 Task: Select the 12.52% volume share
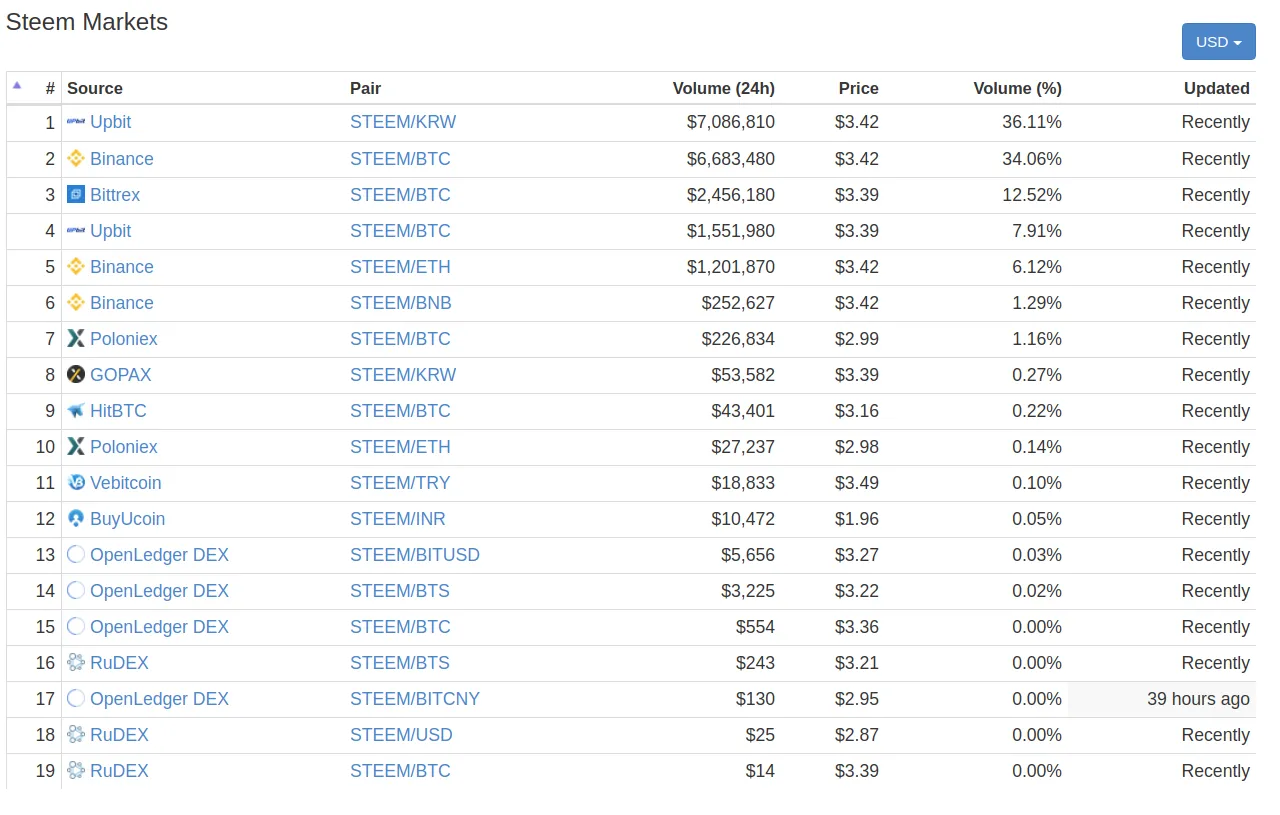[1032, 194]
